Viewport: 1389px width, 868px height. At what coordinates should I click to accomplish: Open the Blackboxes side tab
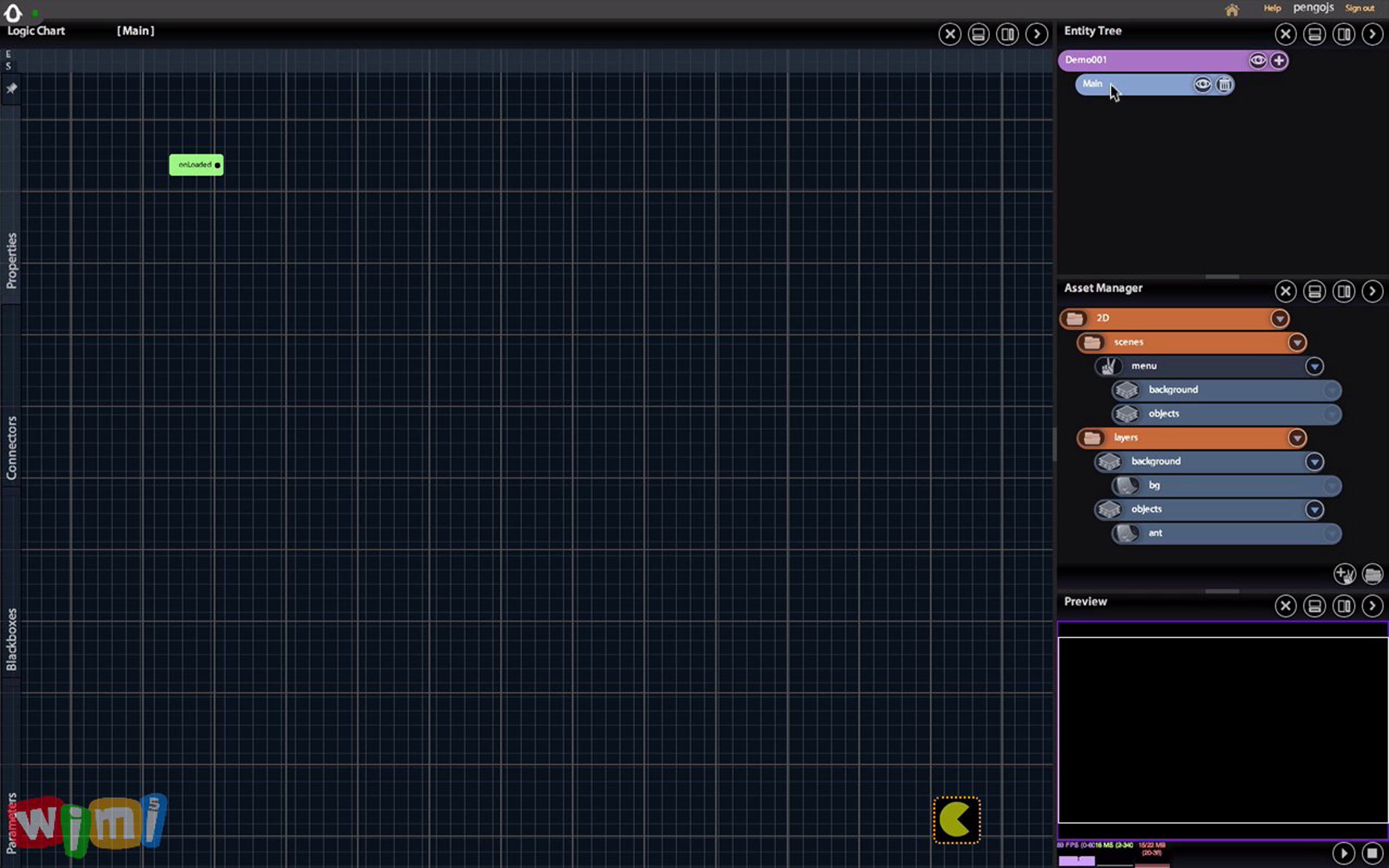(x=11, y=639)
